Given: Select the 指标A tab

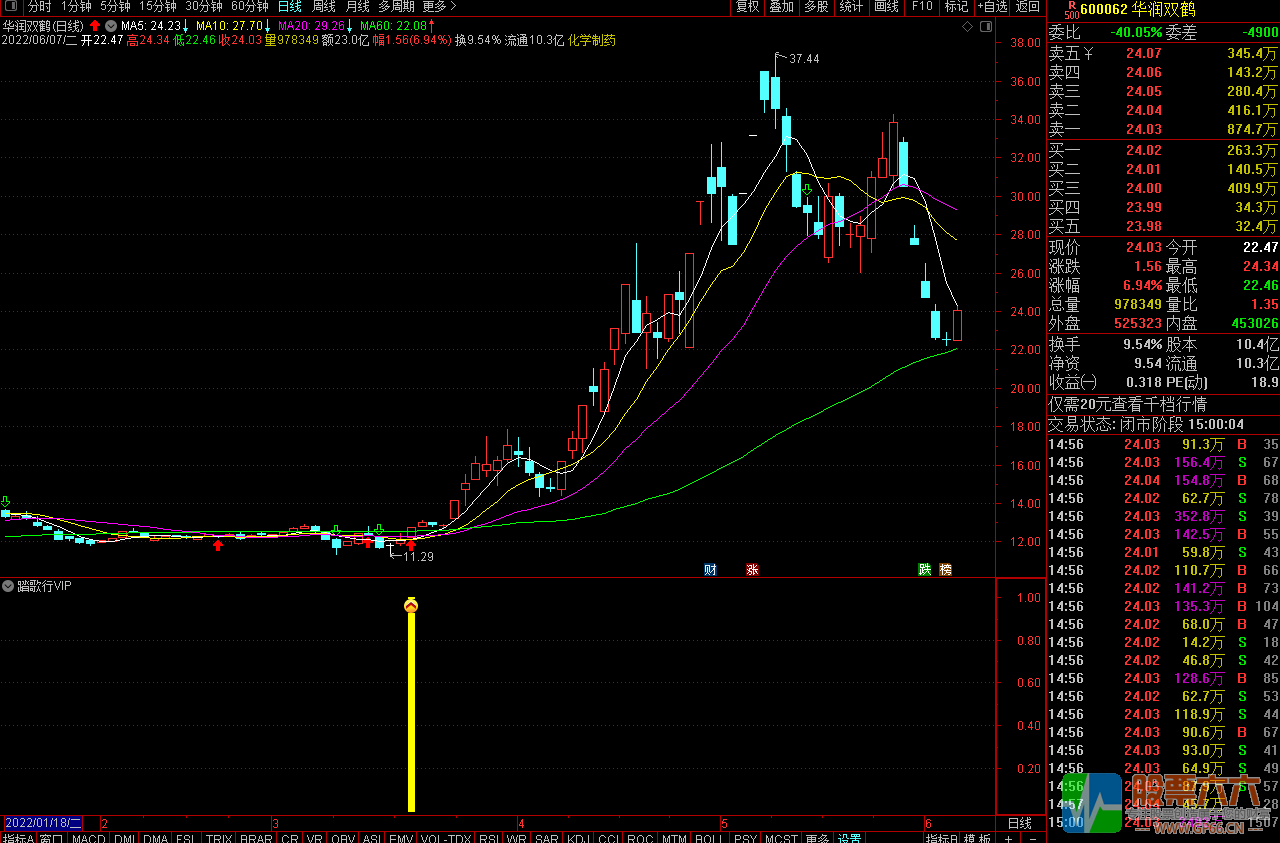Looking at the screenshot, I should coord(18,838).
